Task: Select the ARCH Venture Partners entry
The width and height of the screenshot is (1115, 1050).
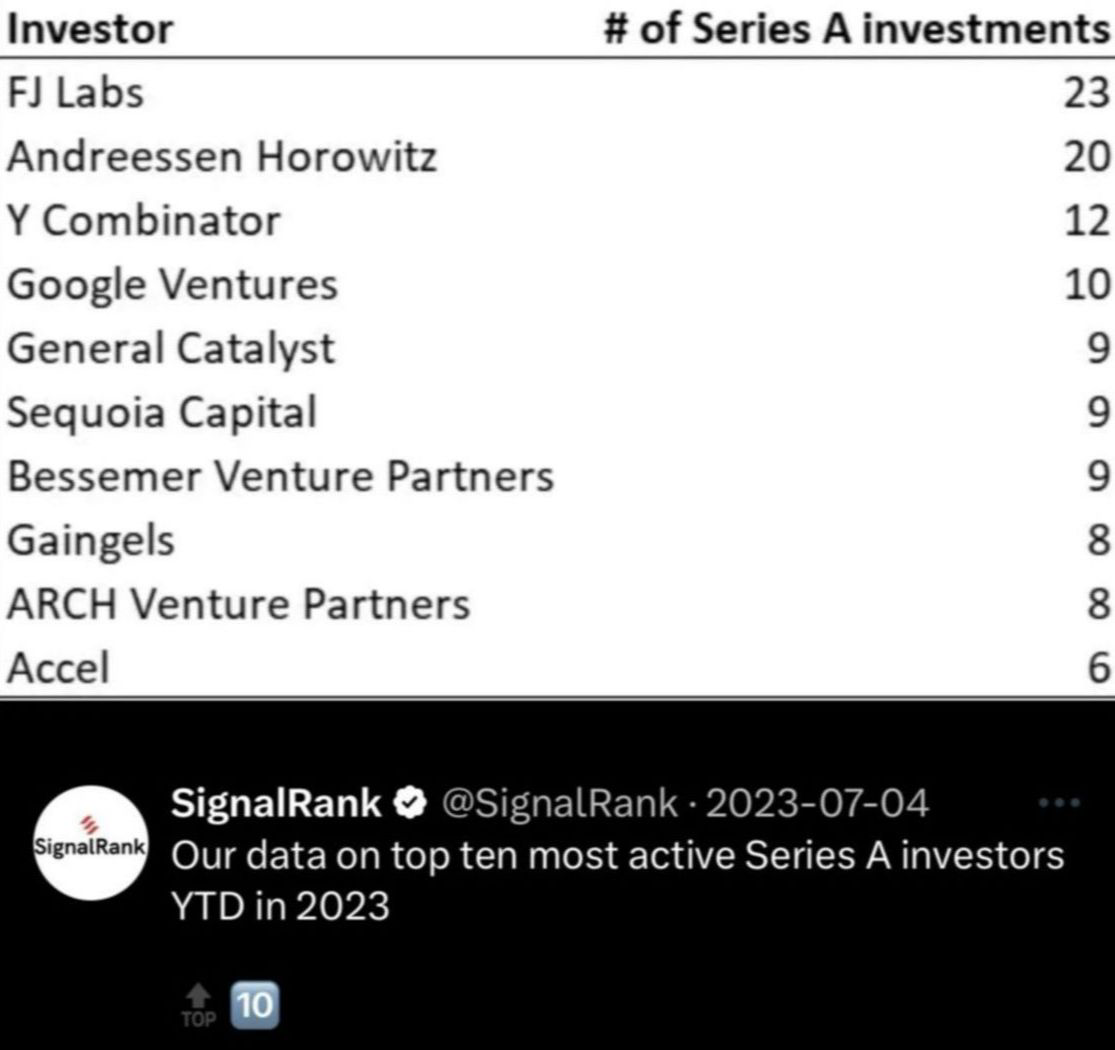Action: coord(238,604)
